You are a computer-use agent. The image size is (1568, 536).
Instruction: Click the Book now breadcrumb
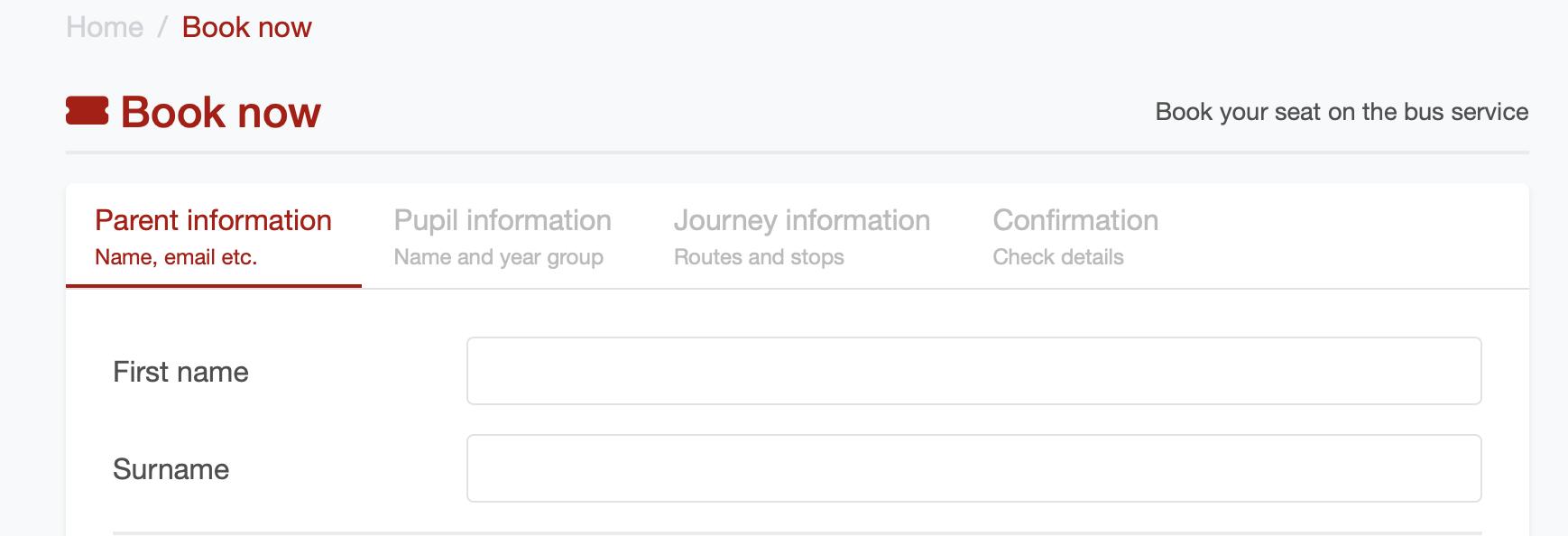tap(246, 27)
